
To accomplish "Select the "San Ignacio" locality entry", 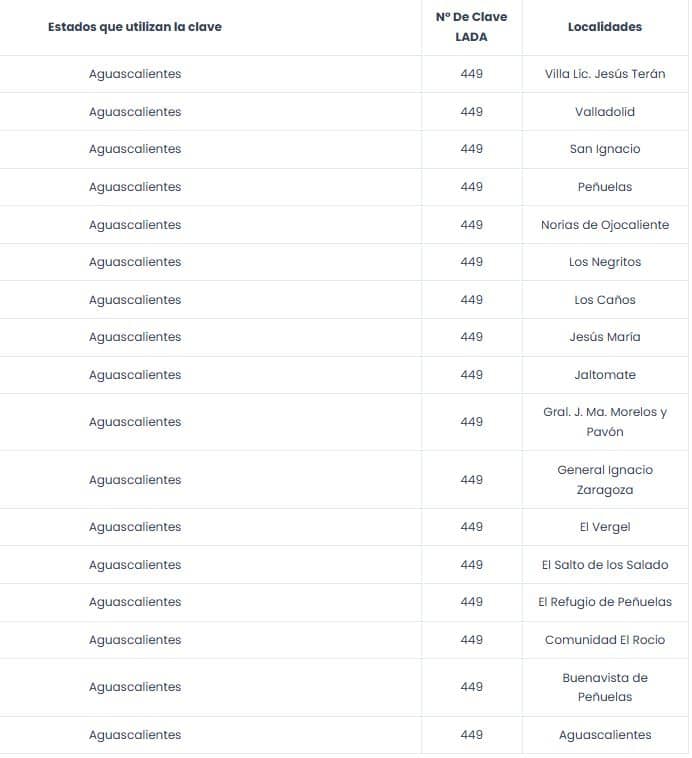I will click(x=604, y=149).
